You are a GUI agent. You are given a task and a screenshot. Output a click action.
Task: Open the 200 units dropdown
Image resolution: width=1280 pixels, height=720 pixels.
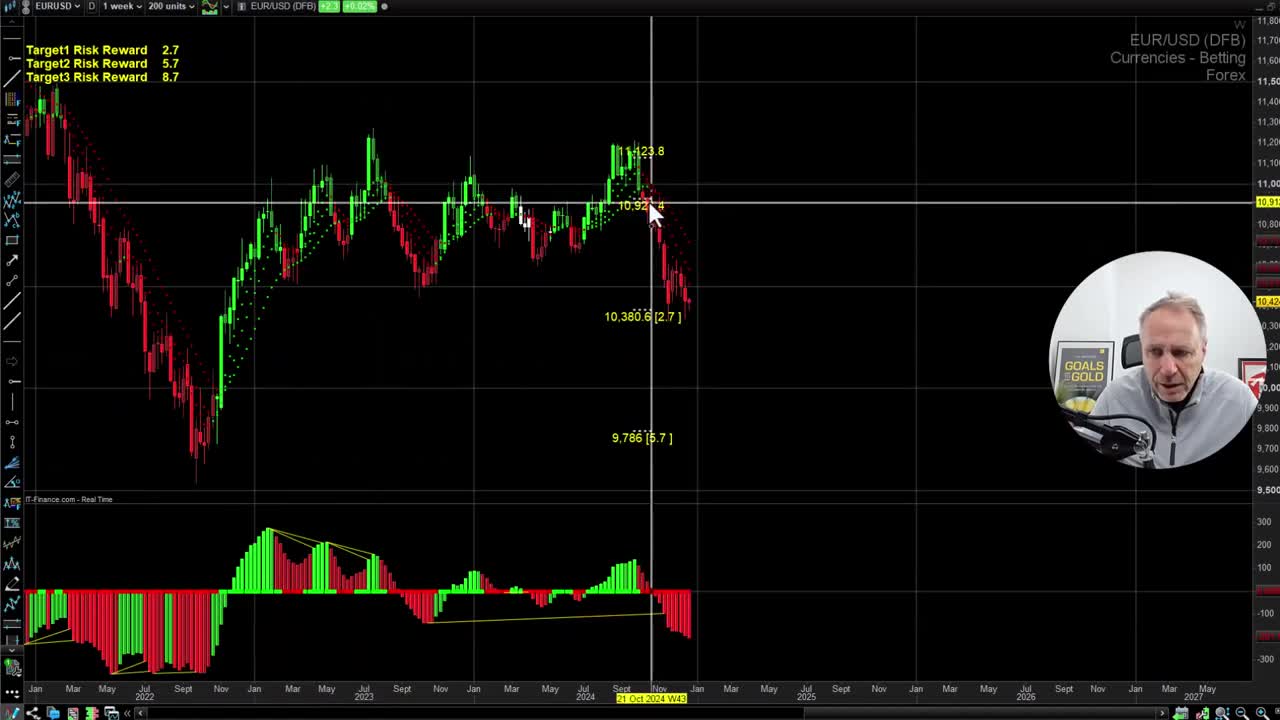click(x=171, y=6)
